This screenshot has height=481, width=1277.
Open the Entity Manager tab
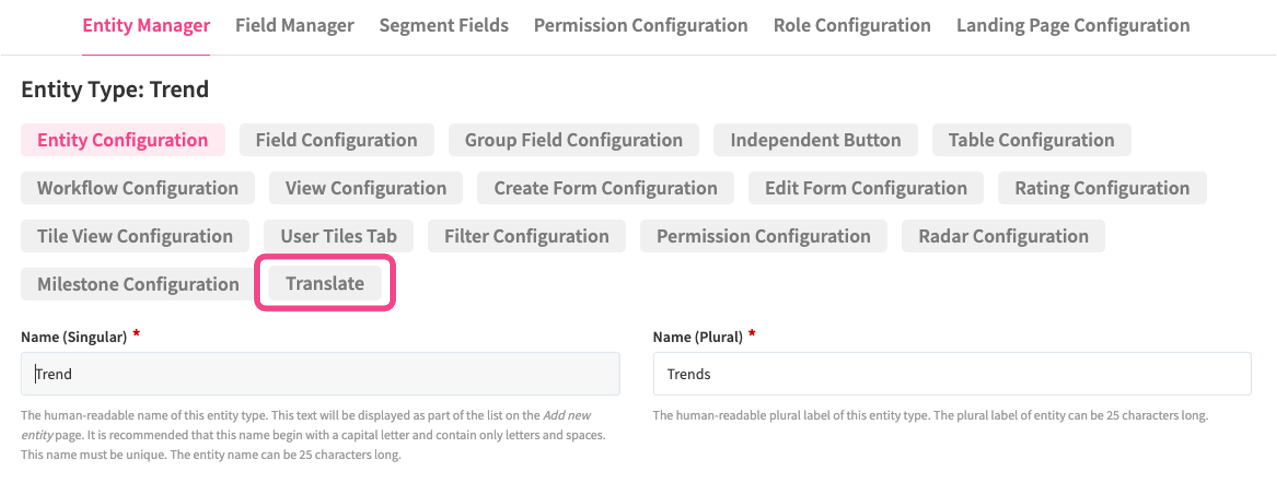[x=146, y=25]
